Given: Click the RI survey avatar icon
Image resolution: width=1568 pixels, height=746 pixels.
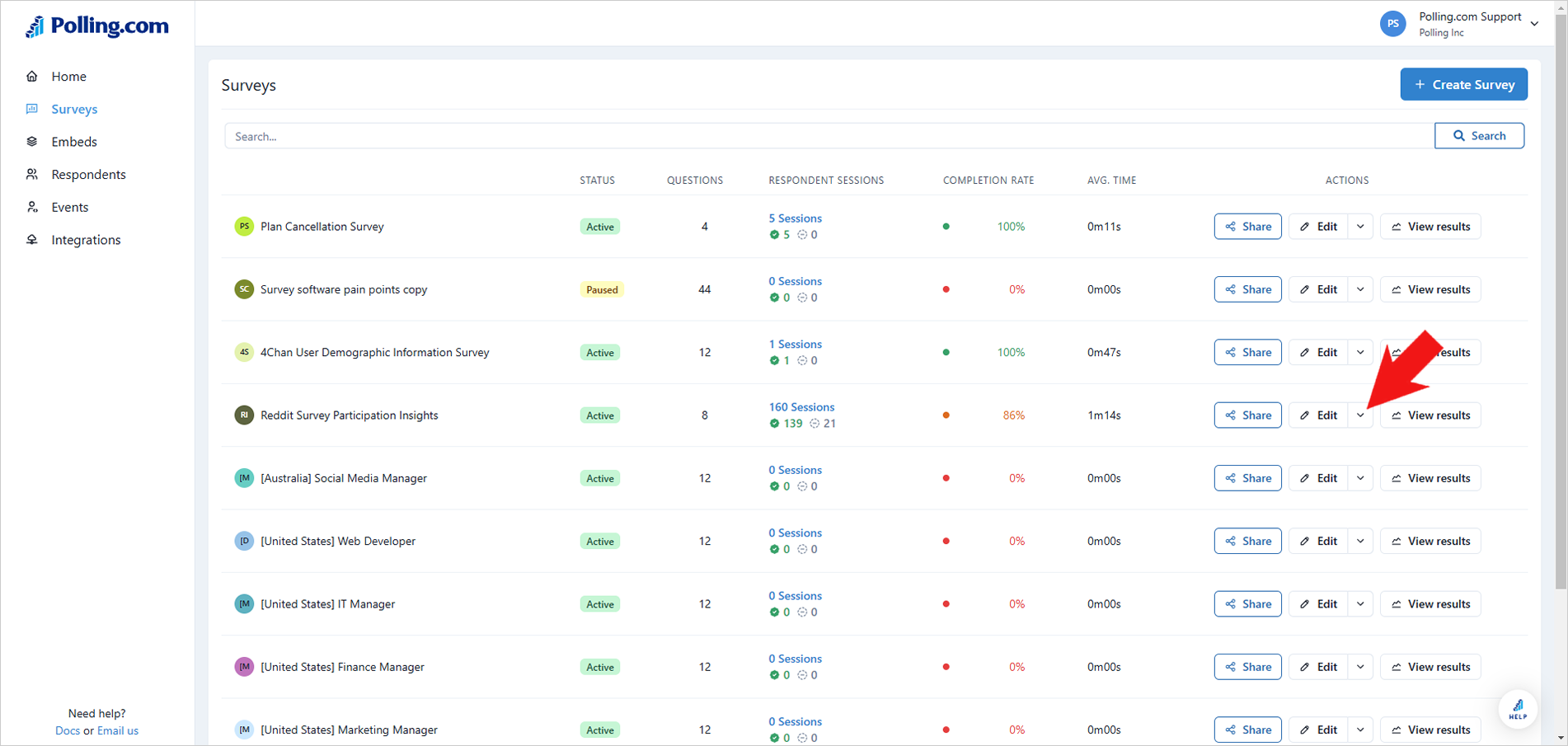Looking at the screenshot, I should pos(244,415).
